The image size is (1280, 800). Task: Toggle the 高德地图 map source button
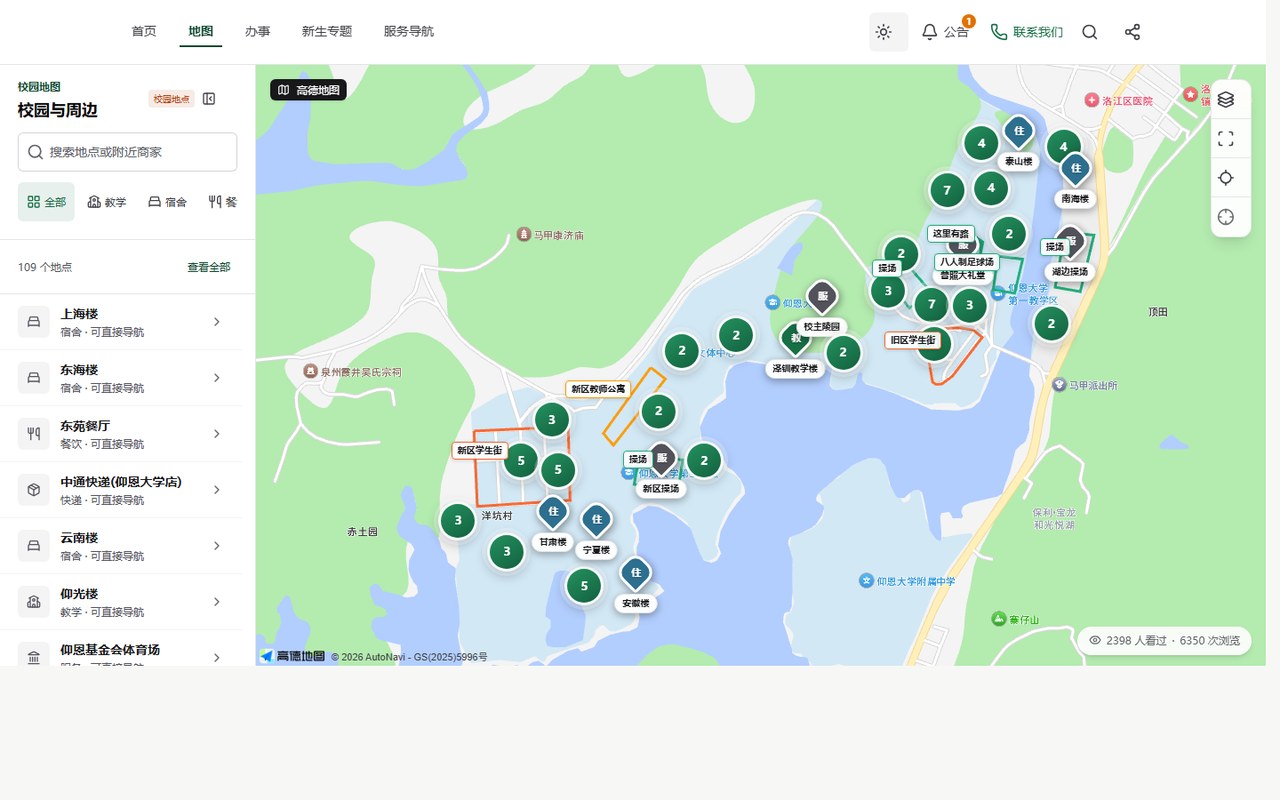[x=308, y=90]
